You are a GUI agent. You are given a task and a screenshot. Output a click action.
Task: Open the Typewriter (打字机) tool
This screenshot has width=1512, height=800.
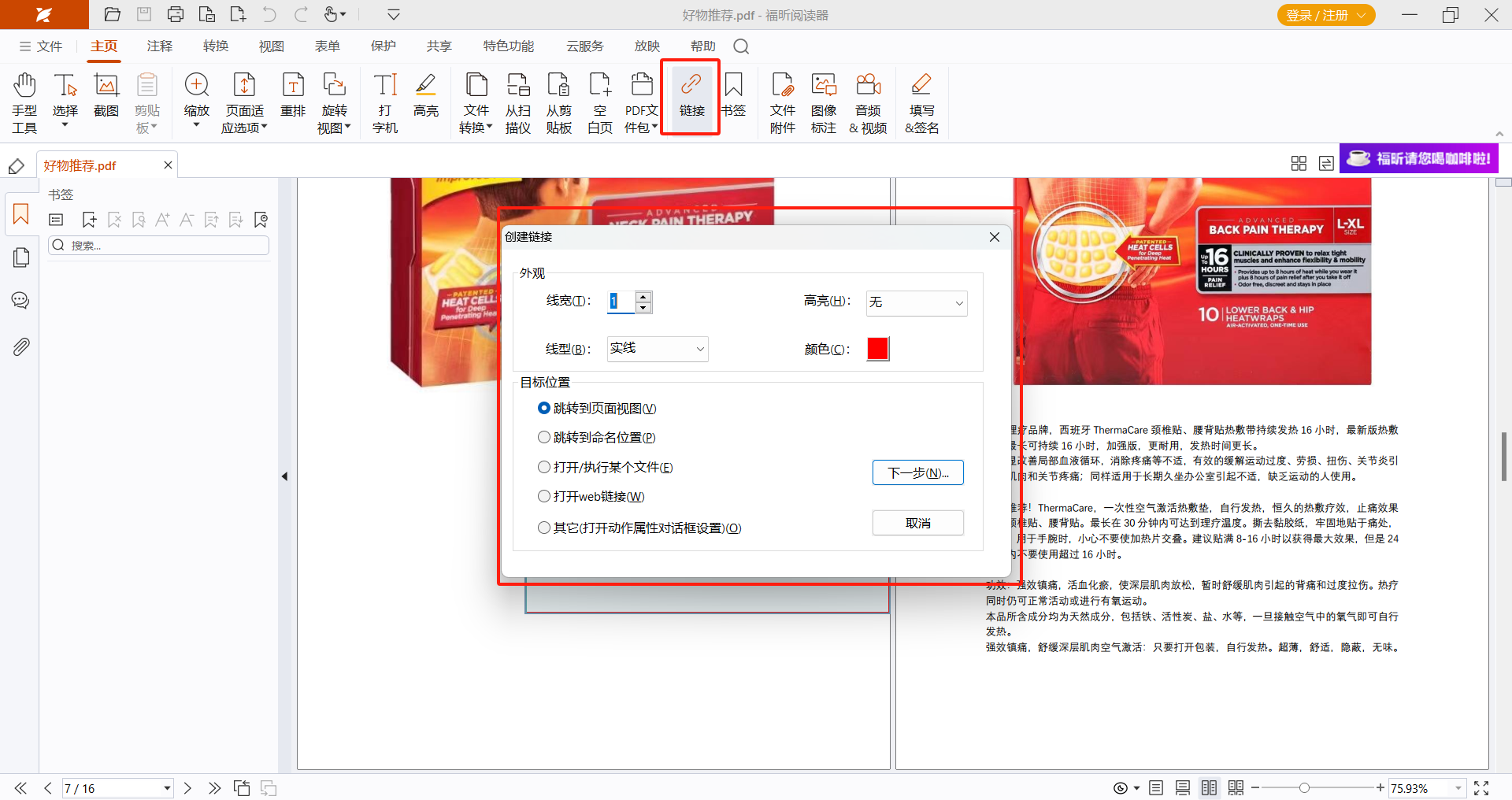click(385, 102)
